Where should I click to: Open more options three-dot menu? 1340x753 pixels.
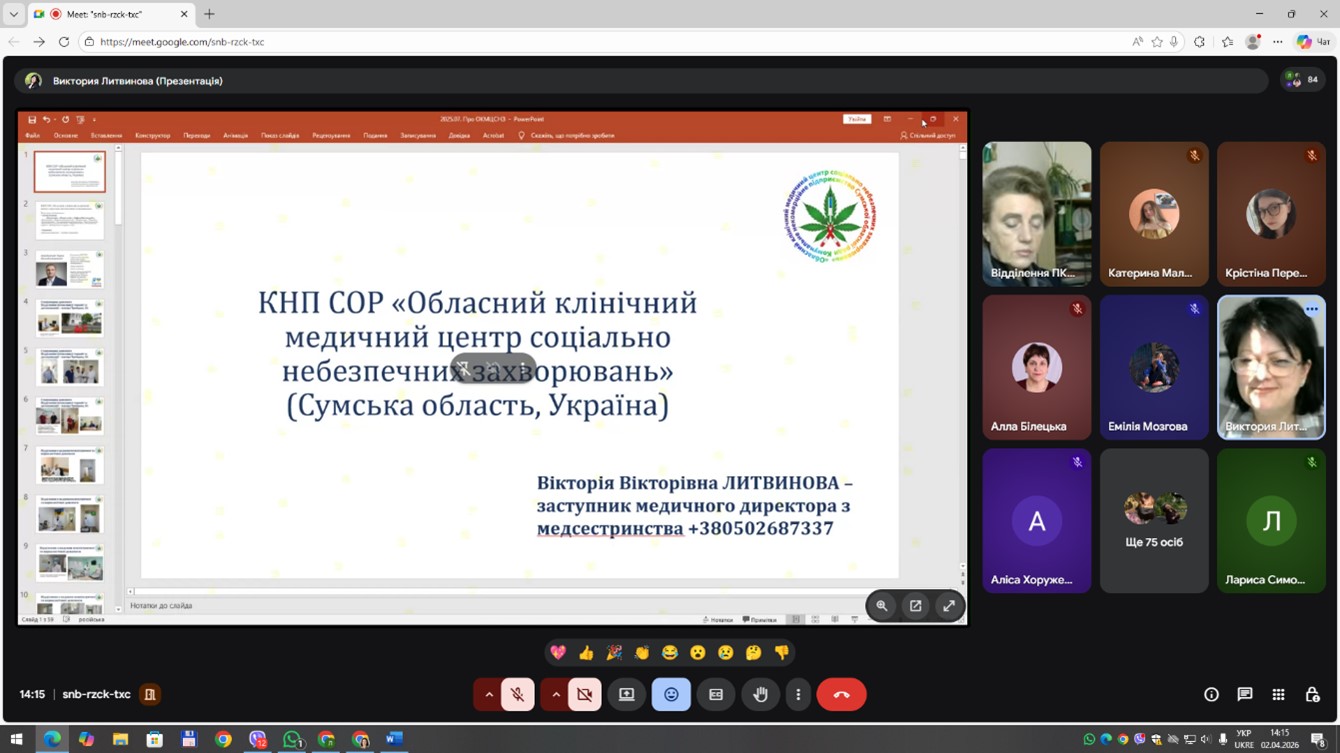(x=798, y=695)
